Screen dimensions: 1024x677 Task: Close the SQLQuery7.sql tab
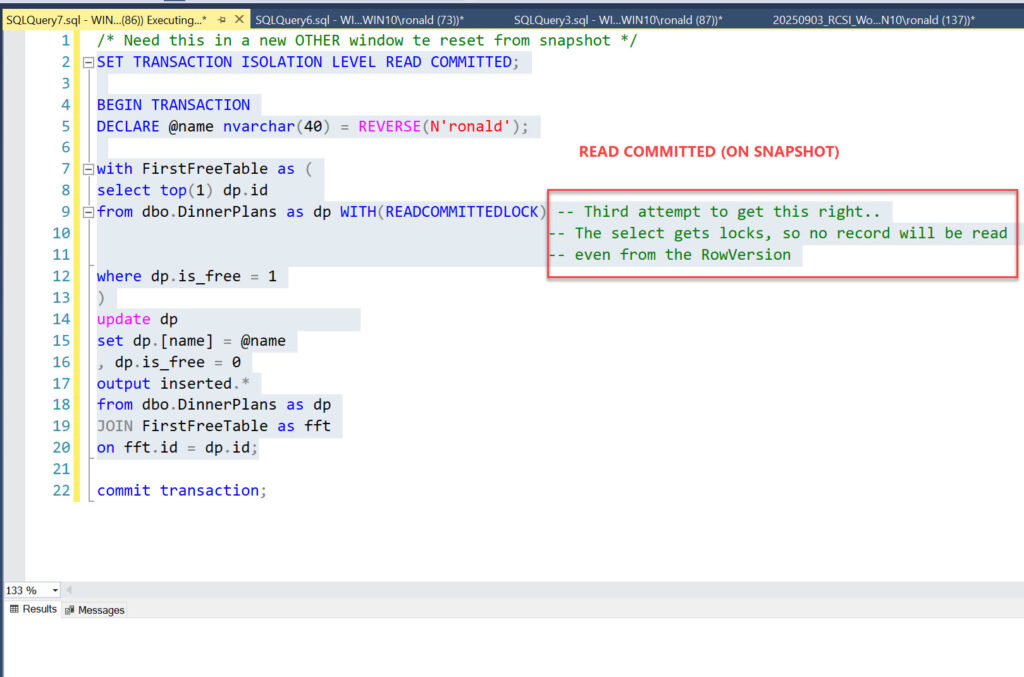(240, 20)
